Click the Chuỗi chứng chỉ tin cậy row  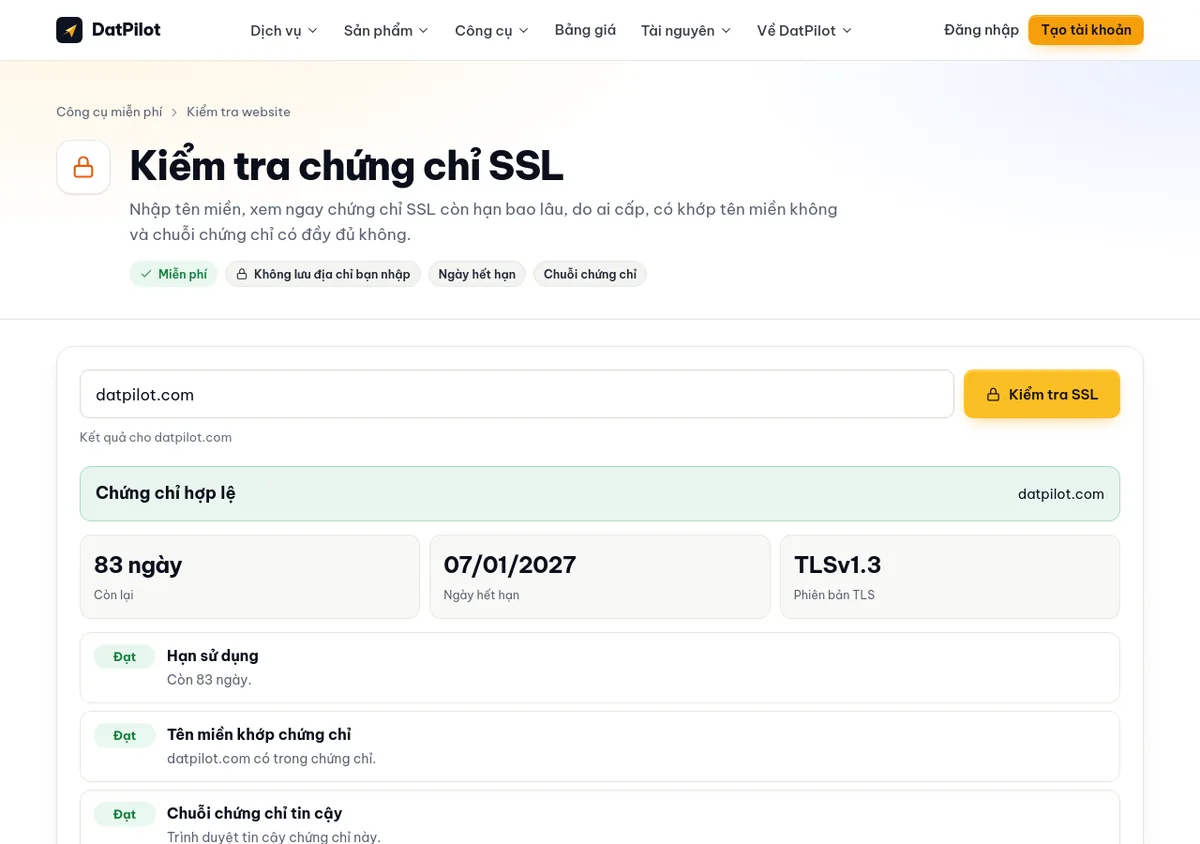(x=600, y=818)
